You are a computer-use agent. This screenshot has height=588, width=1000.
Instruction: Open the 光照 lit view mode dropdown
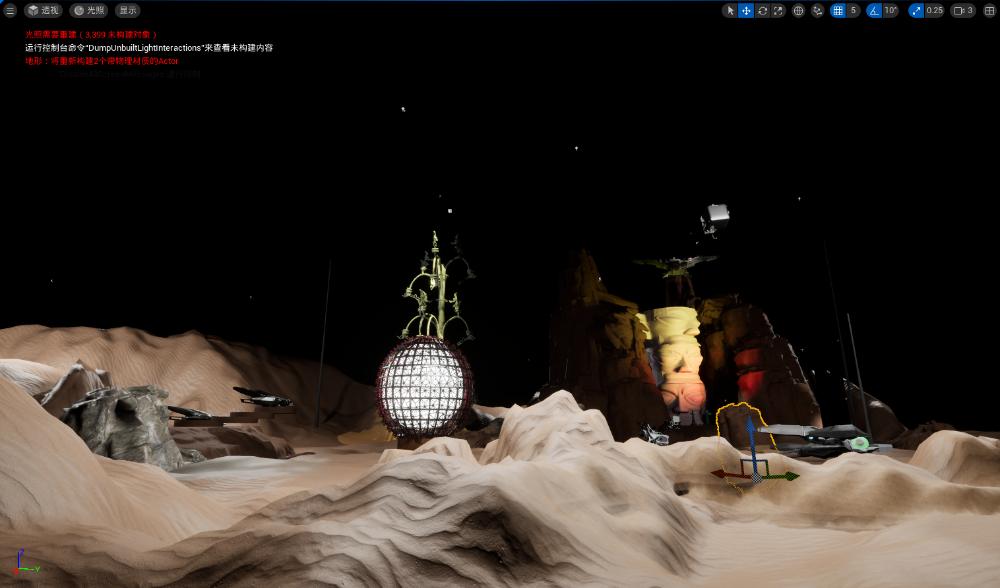pyautogui.click(x=89, y=10)
